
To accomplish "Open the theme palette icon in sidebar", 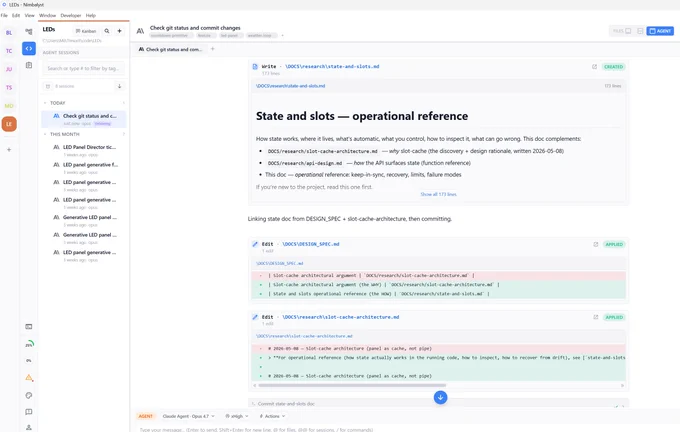I will coord(29,395).
